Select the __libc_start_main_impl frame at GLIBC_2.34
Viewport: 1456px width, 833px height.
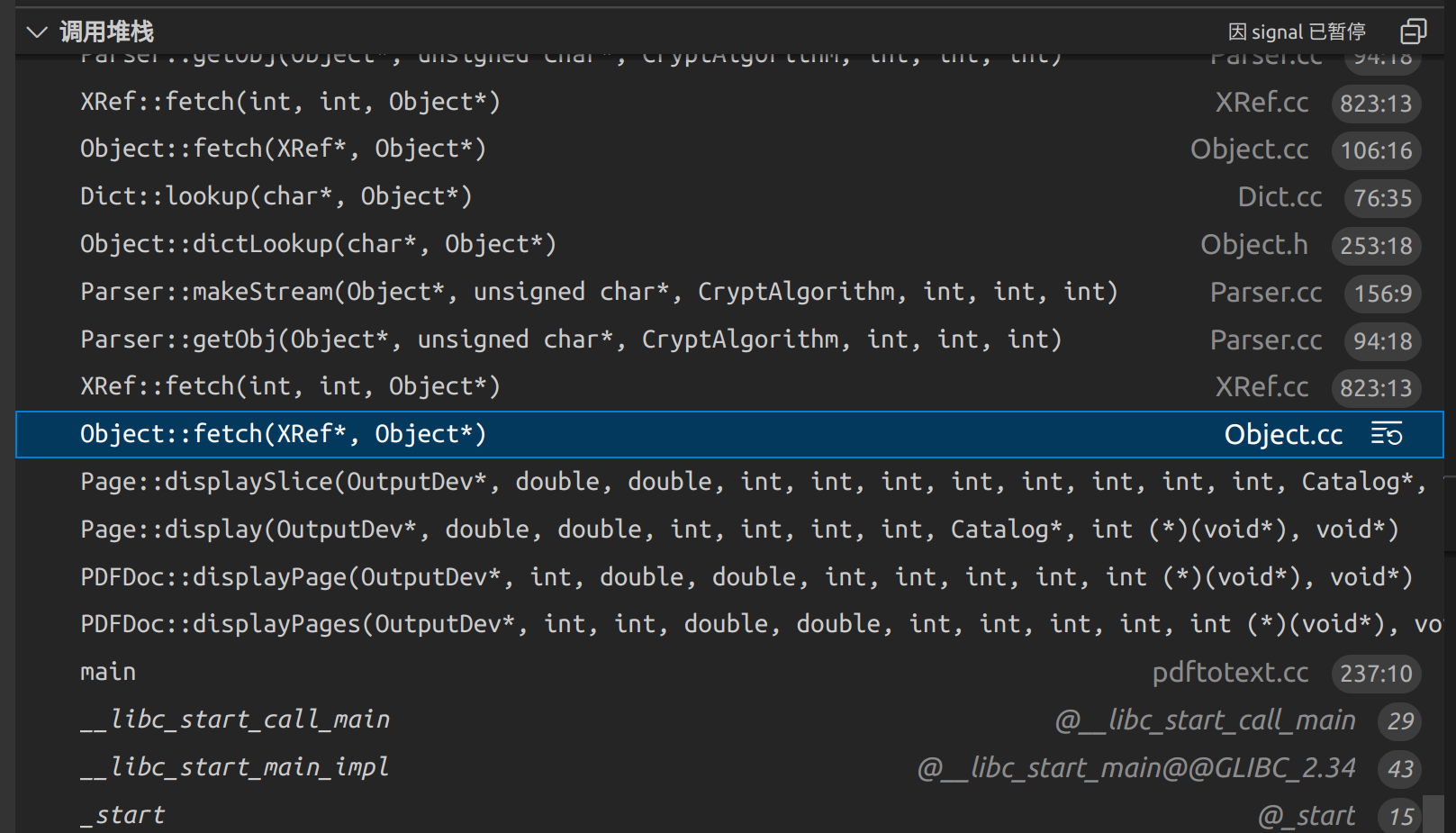point(232,766)
